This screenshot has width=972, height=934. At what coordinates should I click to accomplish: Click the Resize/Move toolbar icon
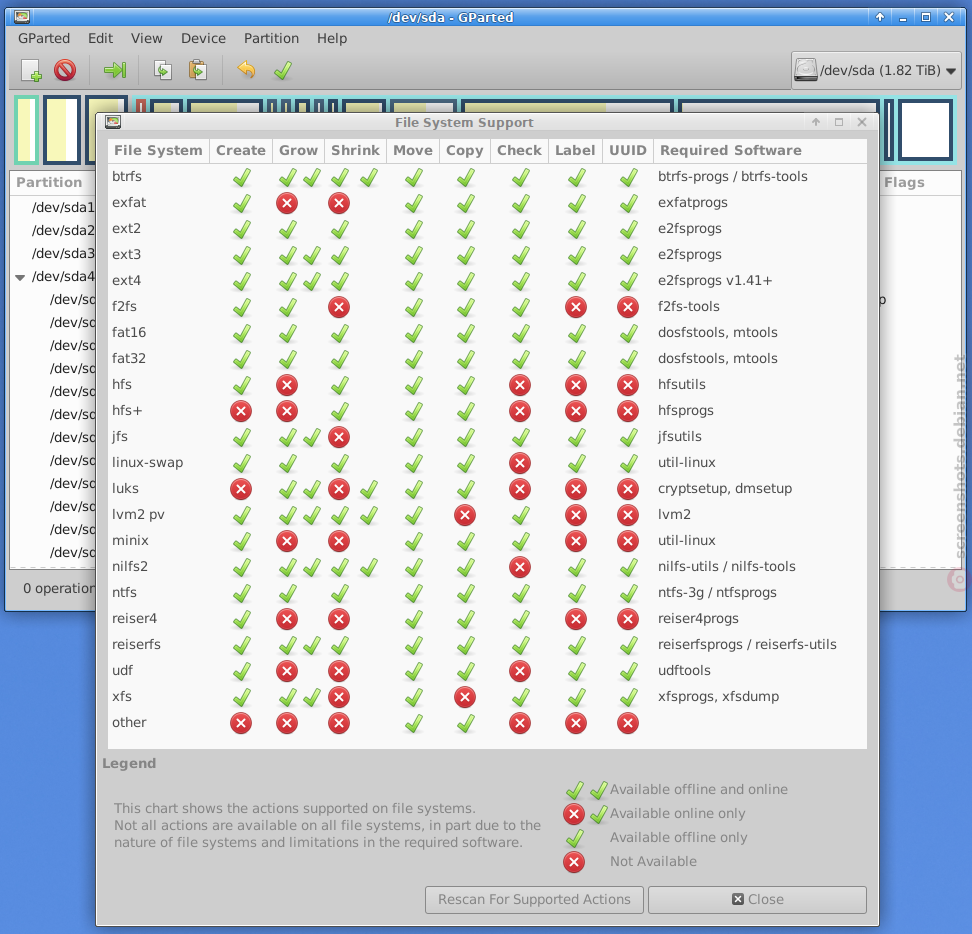[x=115, y=71]
